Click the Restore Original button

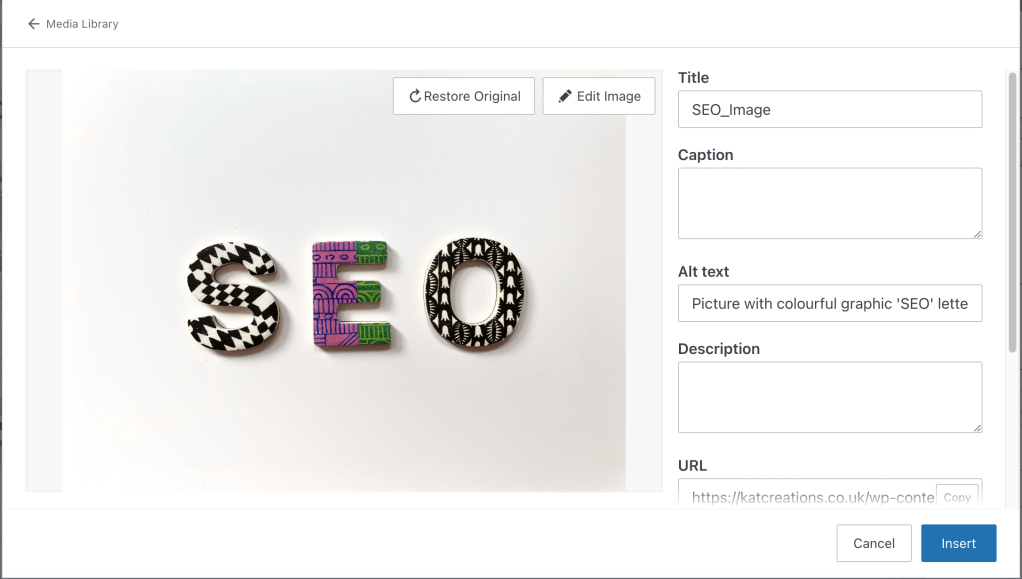tap(464, 96)
